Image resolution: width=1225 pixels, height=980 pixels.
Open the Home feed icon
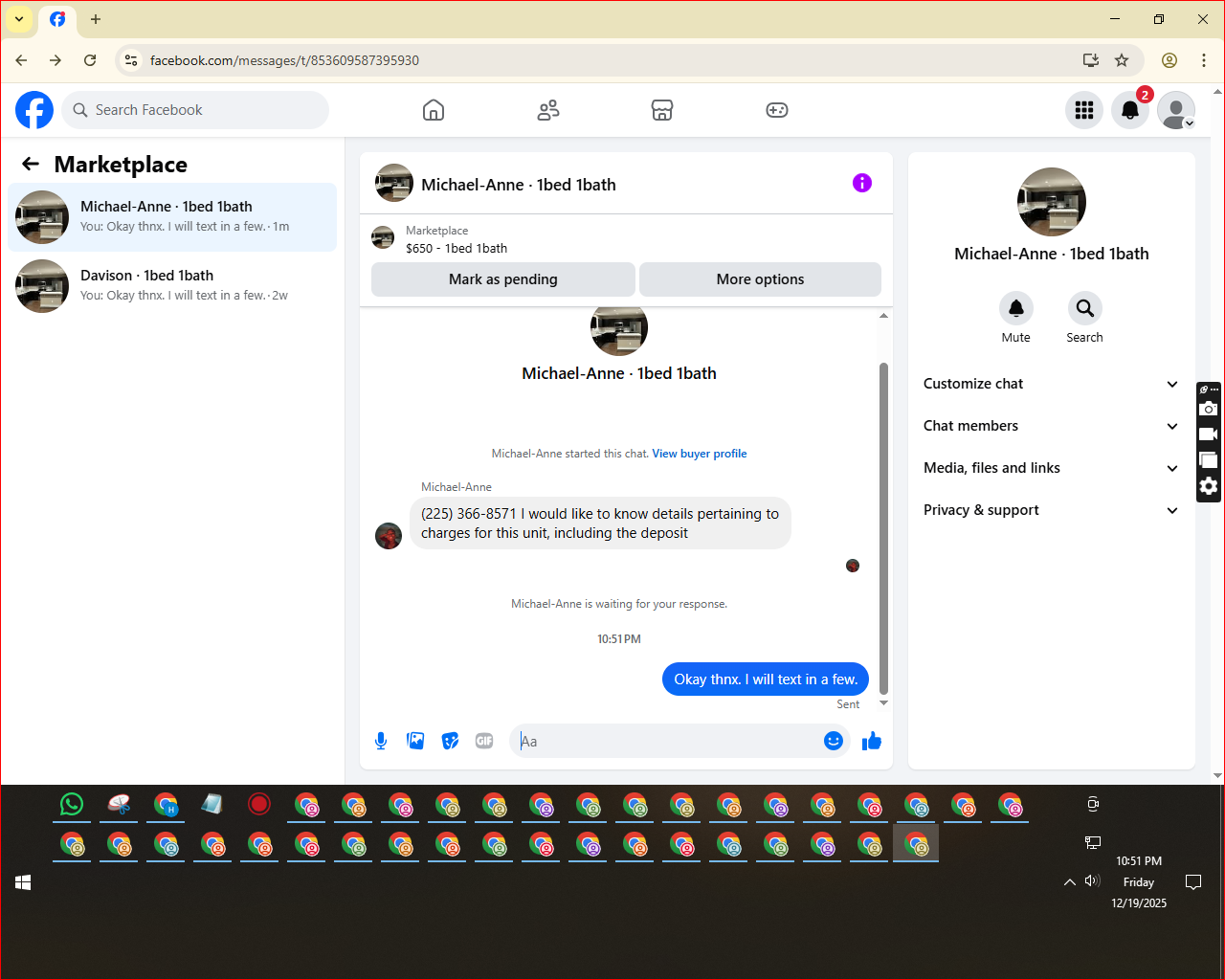pos(434,110)
